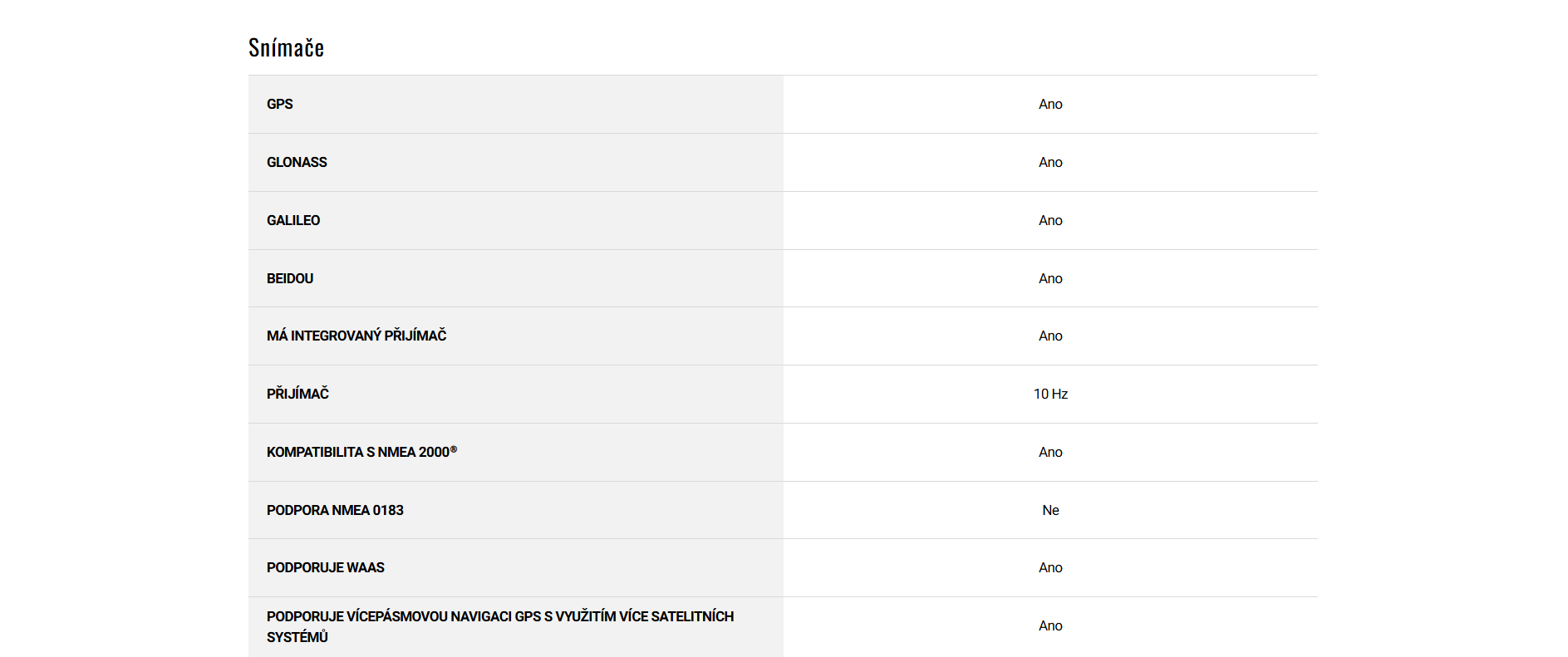Click the GPS row label
Screen dimensions: 1568x657
tap(279, 105)
